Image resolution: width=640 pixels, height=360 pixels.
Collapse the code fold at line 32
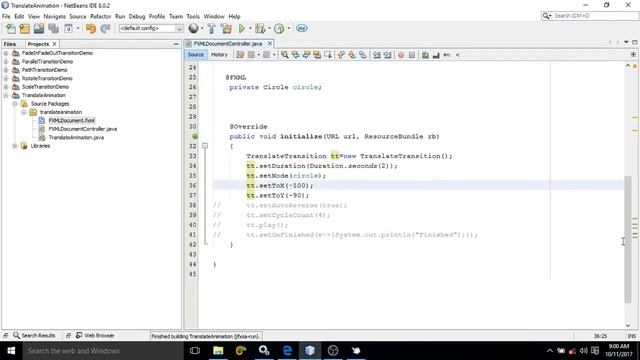(205, 146)
